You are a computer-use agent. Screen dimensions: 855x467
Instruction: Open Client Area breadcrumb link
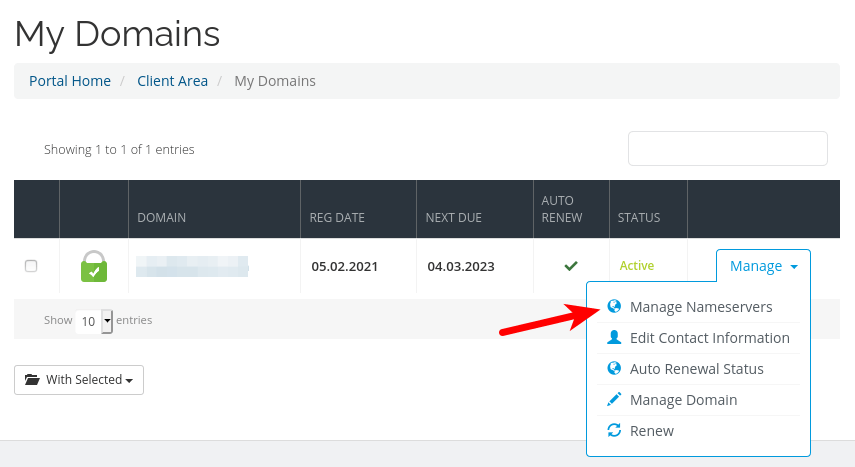tap(172, 81)
